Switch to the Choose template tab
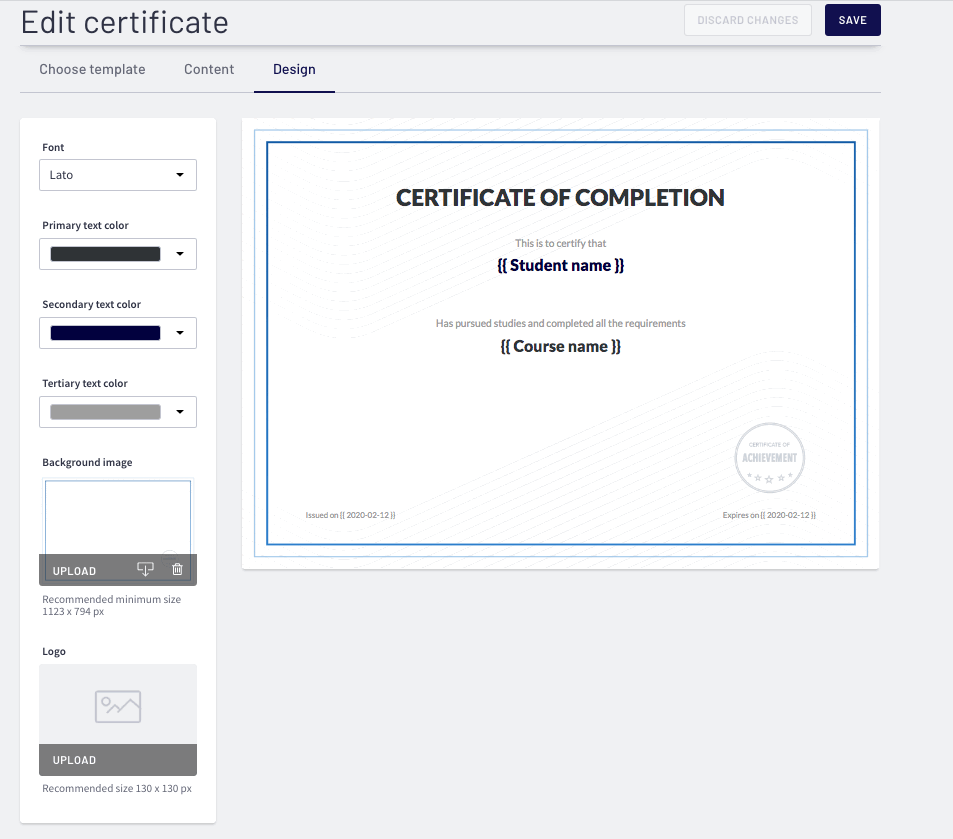953x839 pixels. [x=92, y=69]
